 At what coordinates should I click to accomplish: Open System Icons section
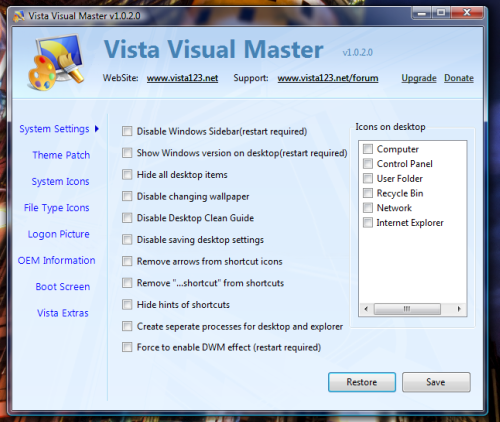tap(60, 181)
